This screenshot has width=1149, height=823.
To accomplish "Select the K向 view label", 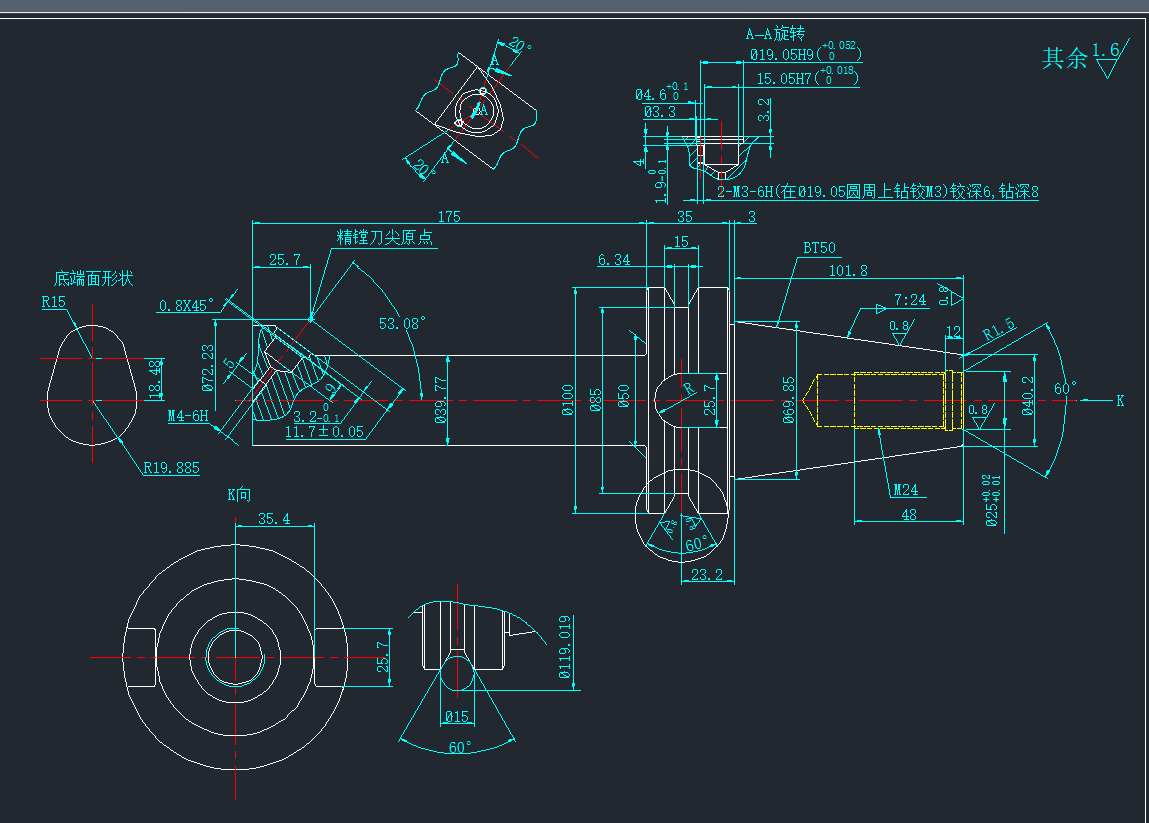I will pyautogui.click(x=240, y=493).
